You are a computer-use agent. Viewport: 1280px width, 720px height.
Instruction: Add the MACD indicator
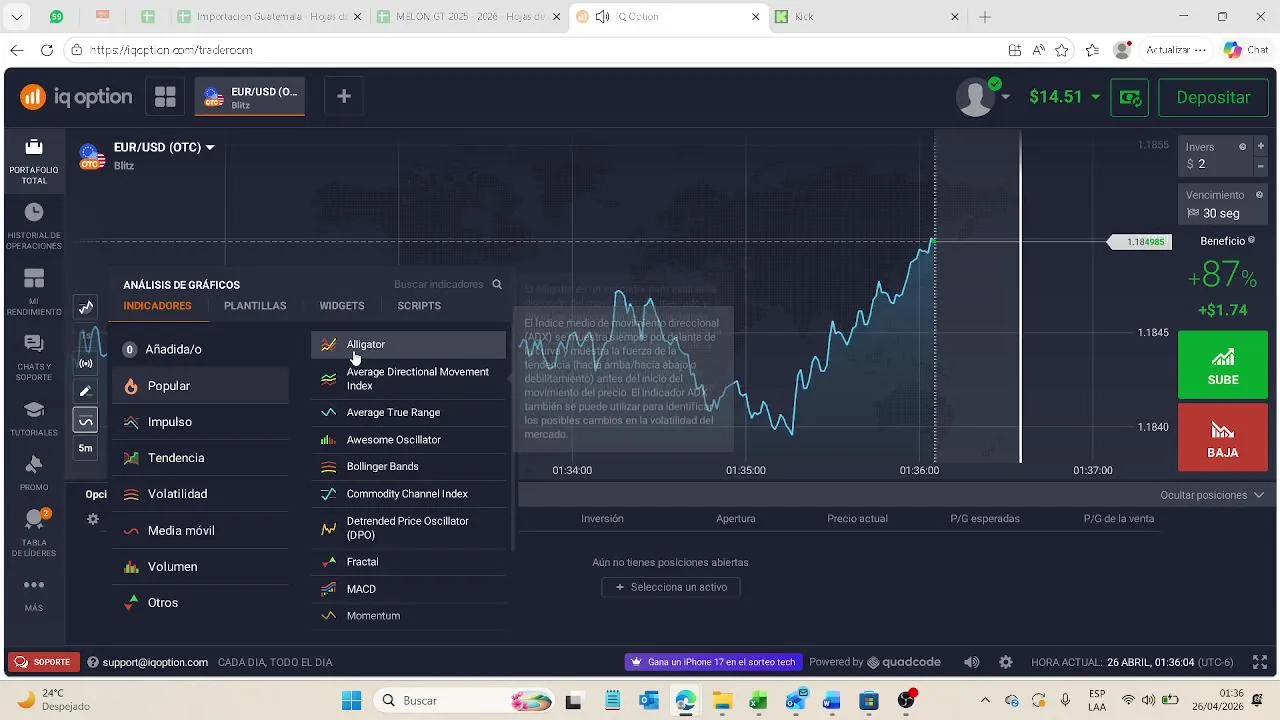[x=409, y=589]
